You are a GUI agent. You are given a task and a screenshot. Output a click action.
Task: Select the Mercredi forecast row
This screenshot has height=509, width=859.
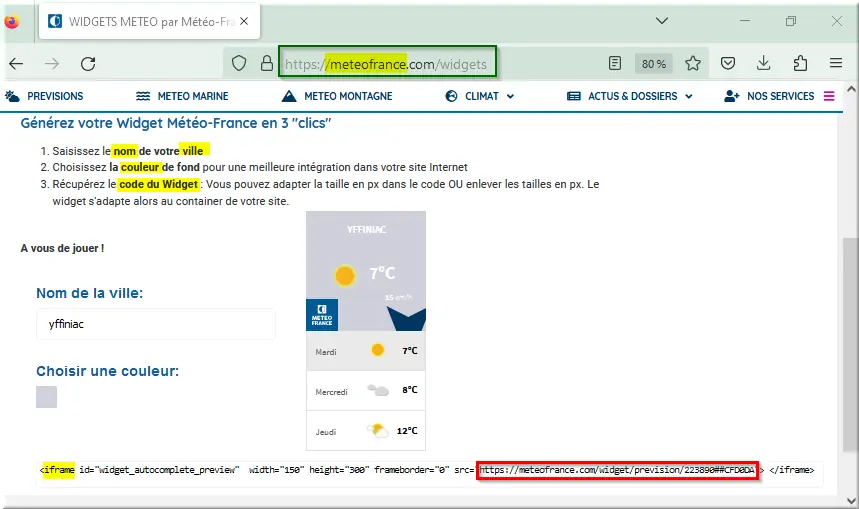pos(366,391)
